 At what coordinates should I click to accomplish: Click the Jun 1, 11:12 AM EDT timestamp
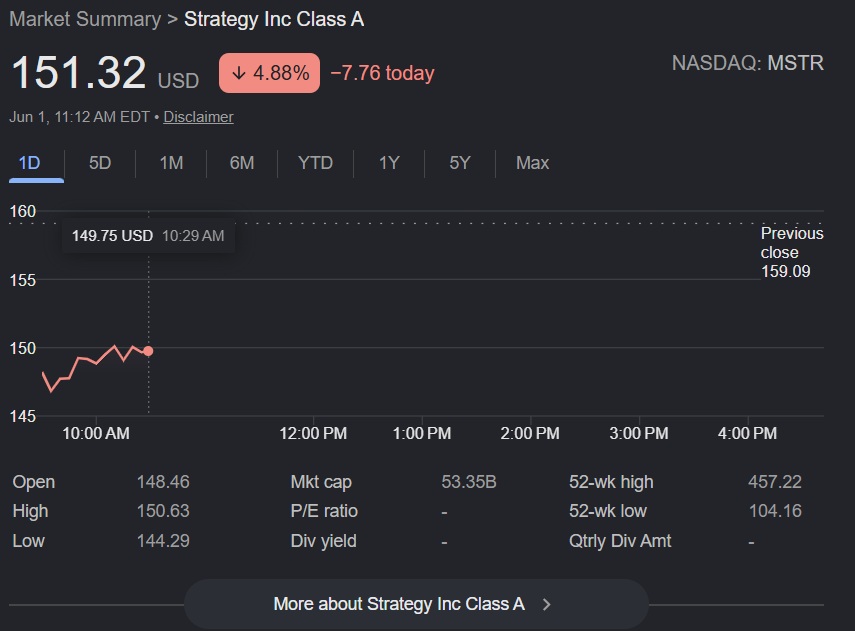[79, 117]
